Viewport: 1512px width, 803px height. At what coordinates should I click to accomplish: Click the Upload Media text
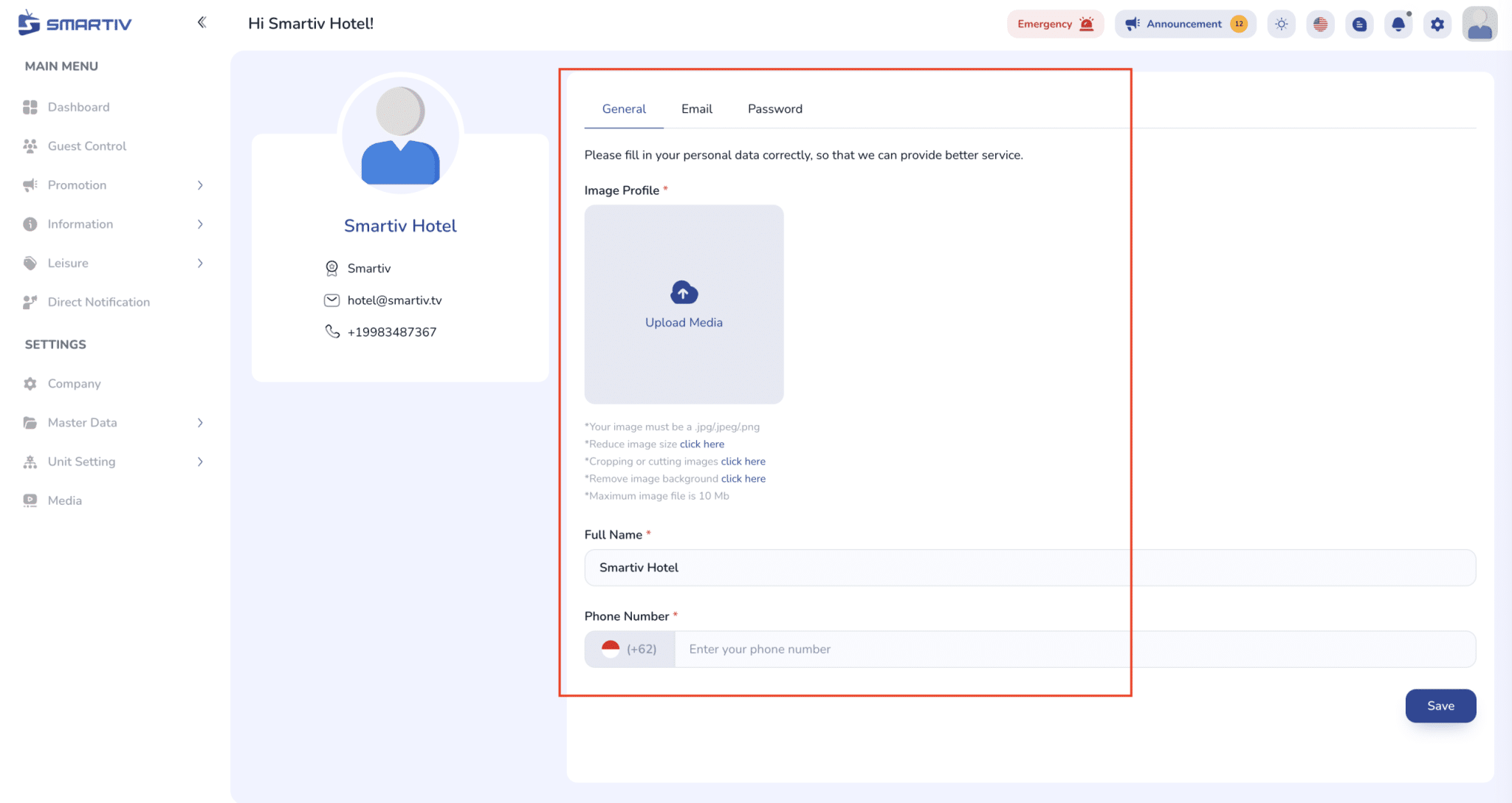coord(684,323)
